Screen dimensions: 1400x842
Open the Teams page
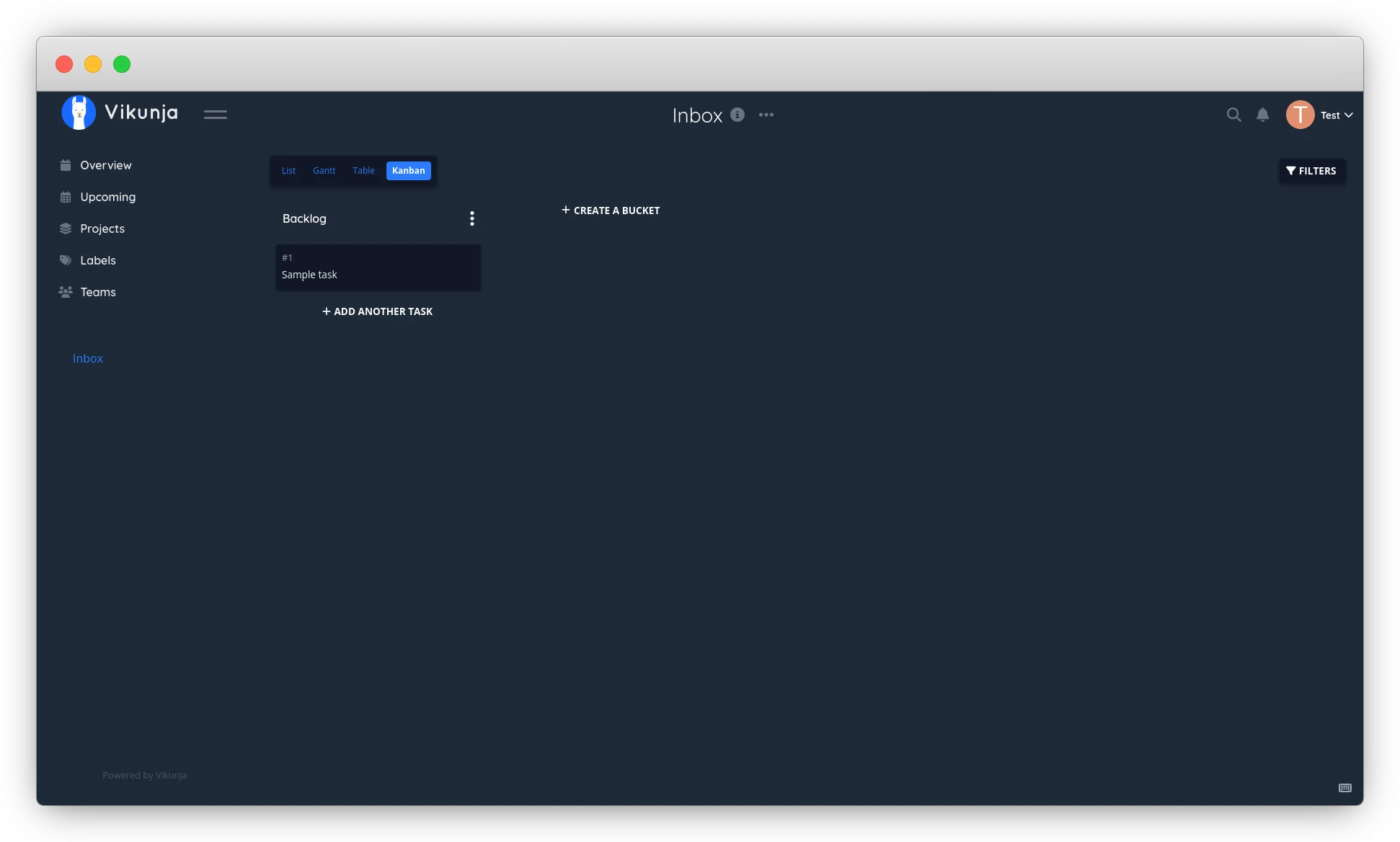click(97, 292)
